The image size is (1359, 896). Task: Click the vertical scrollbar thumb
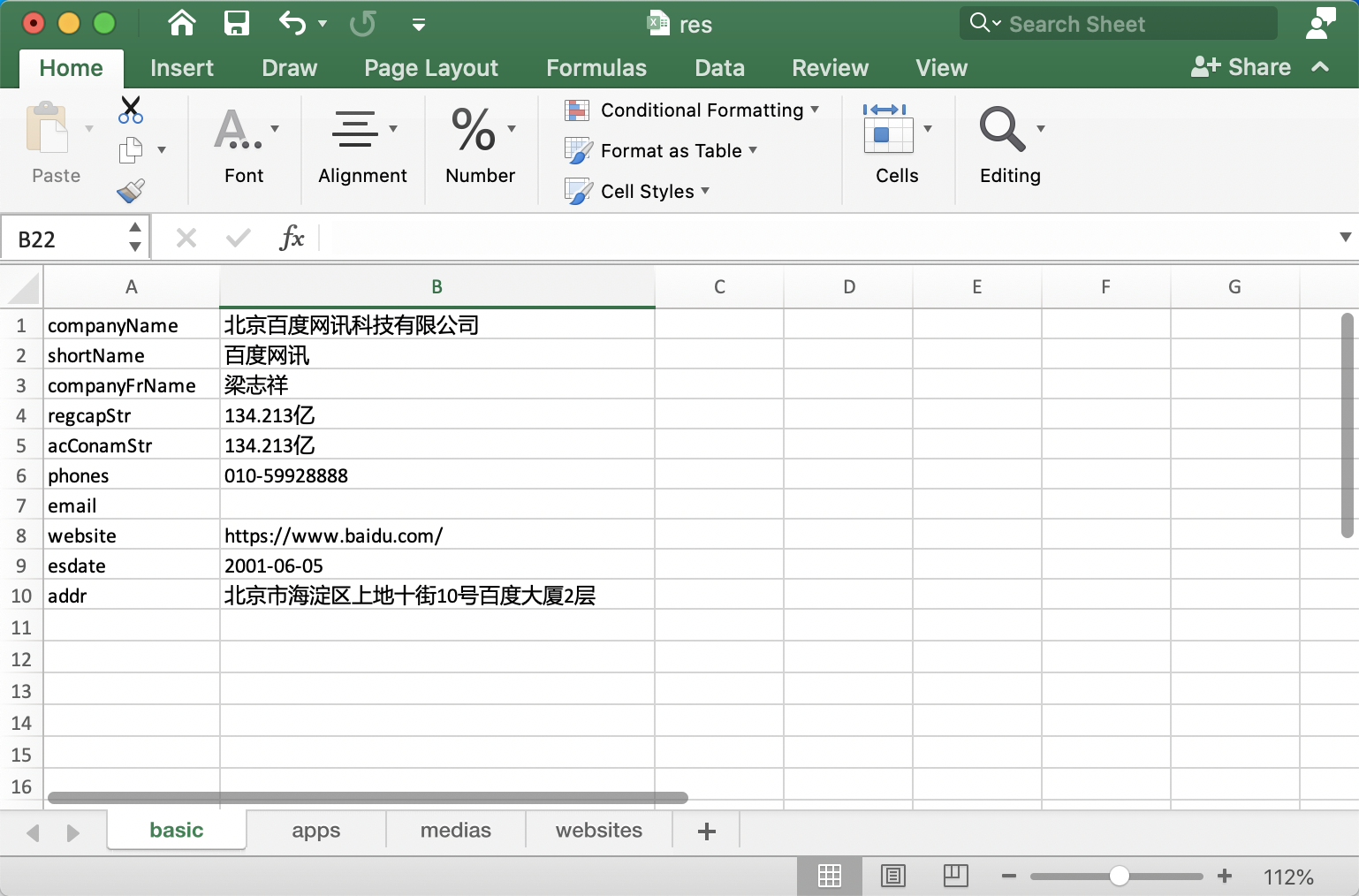point(1347,425)
